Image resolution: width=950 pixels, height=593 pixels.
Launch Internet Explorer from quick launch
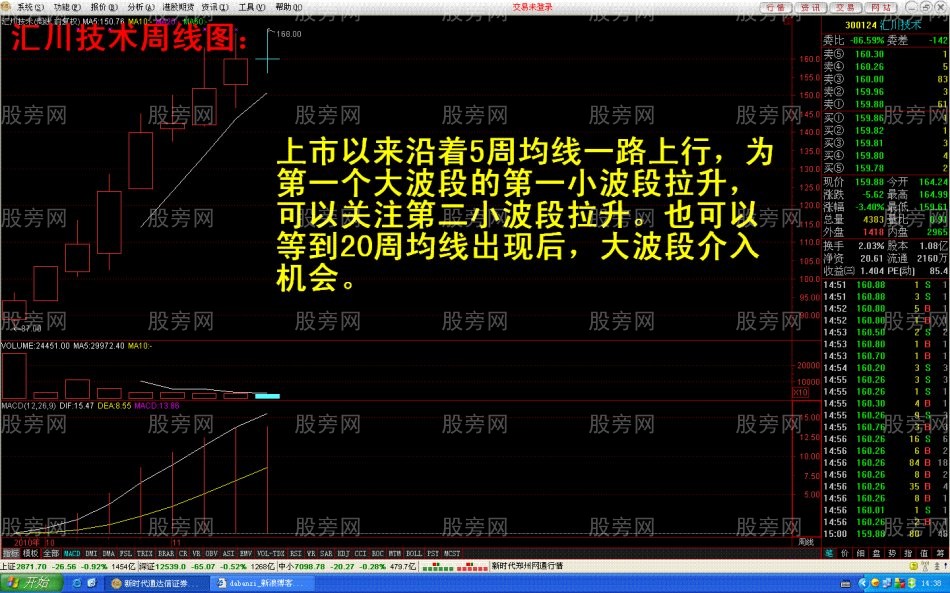click(77, 583)
